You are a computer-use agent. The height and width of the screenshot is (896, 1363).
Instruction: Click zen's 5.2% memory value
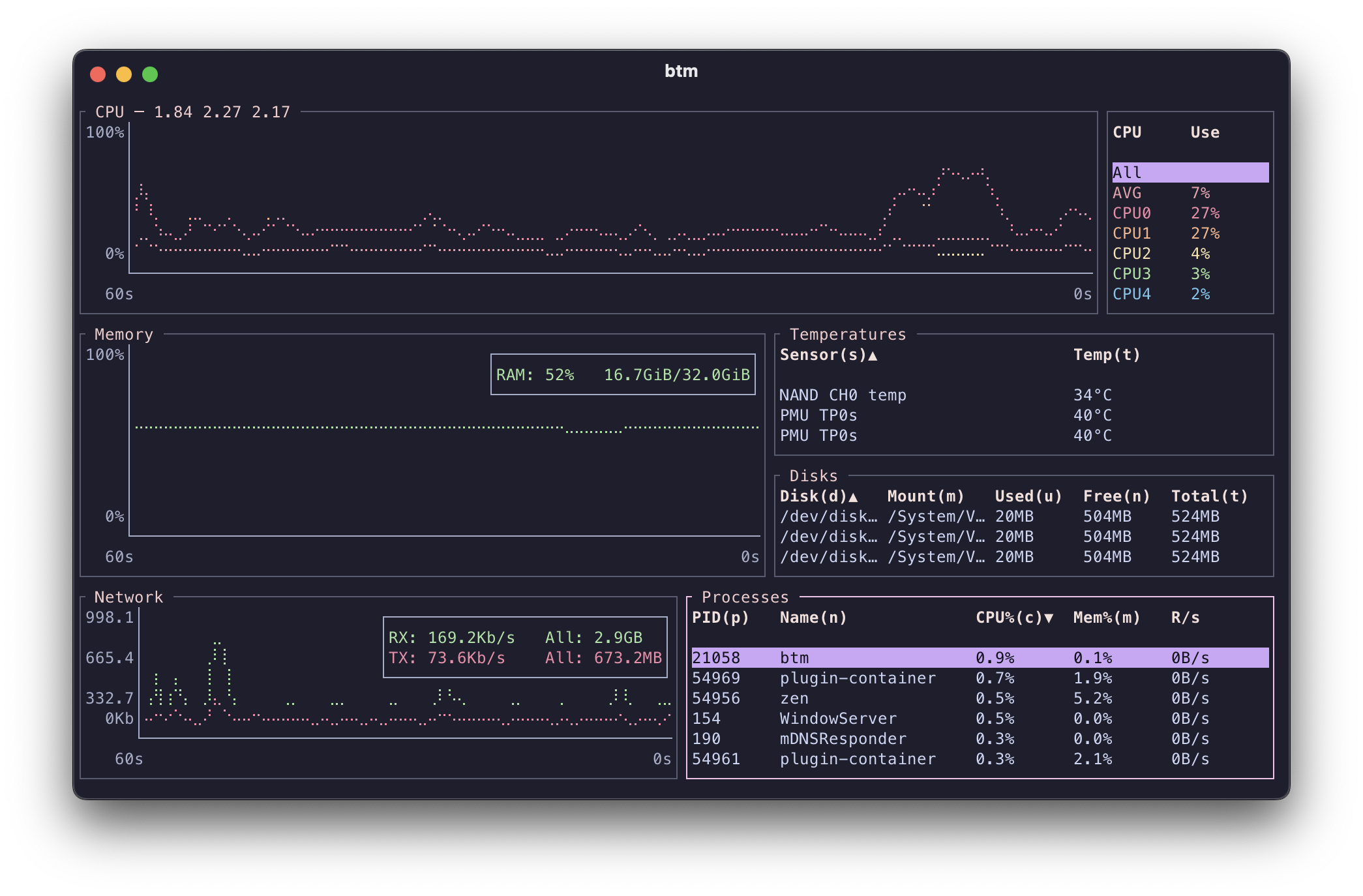tap(1092, 698)
